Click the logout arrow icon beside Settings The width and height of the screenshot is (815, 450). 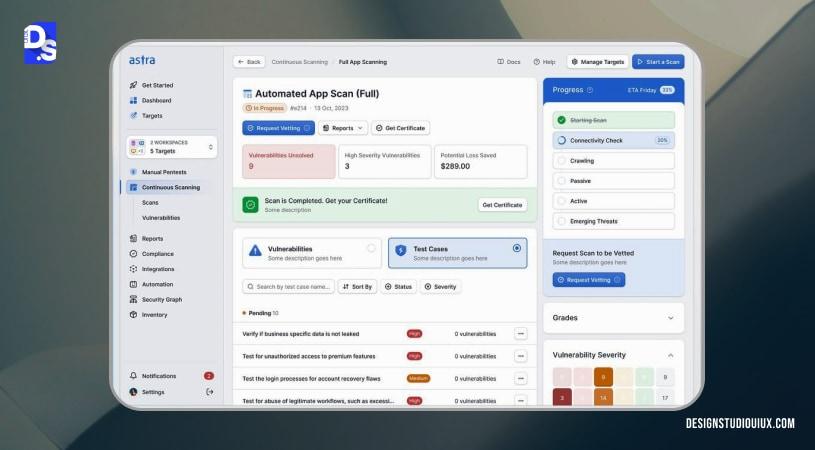[x=209, y=392]
